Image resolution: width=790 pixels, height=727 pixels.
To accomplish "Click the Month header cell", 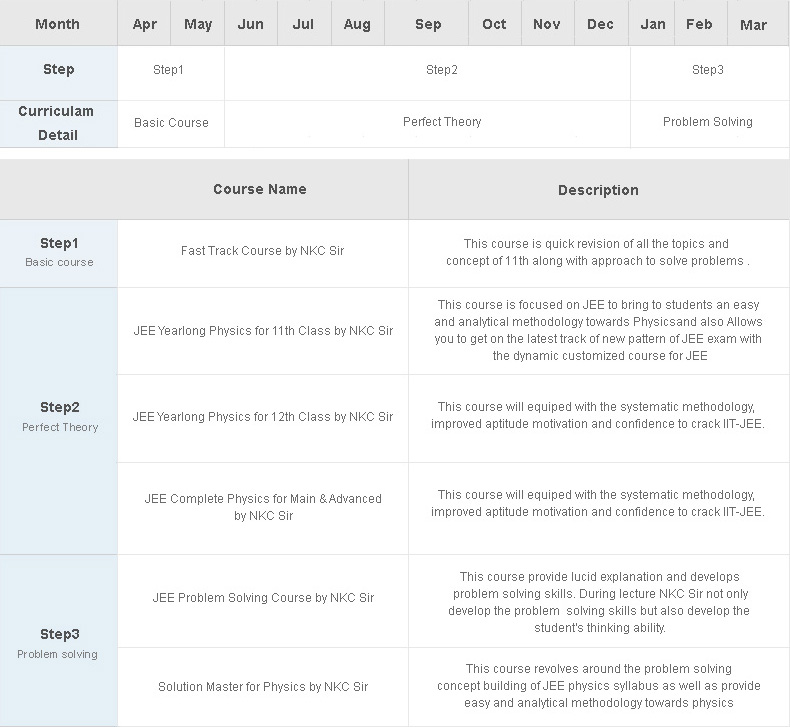I will tap(58, 23).
